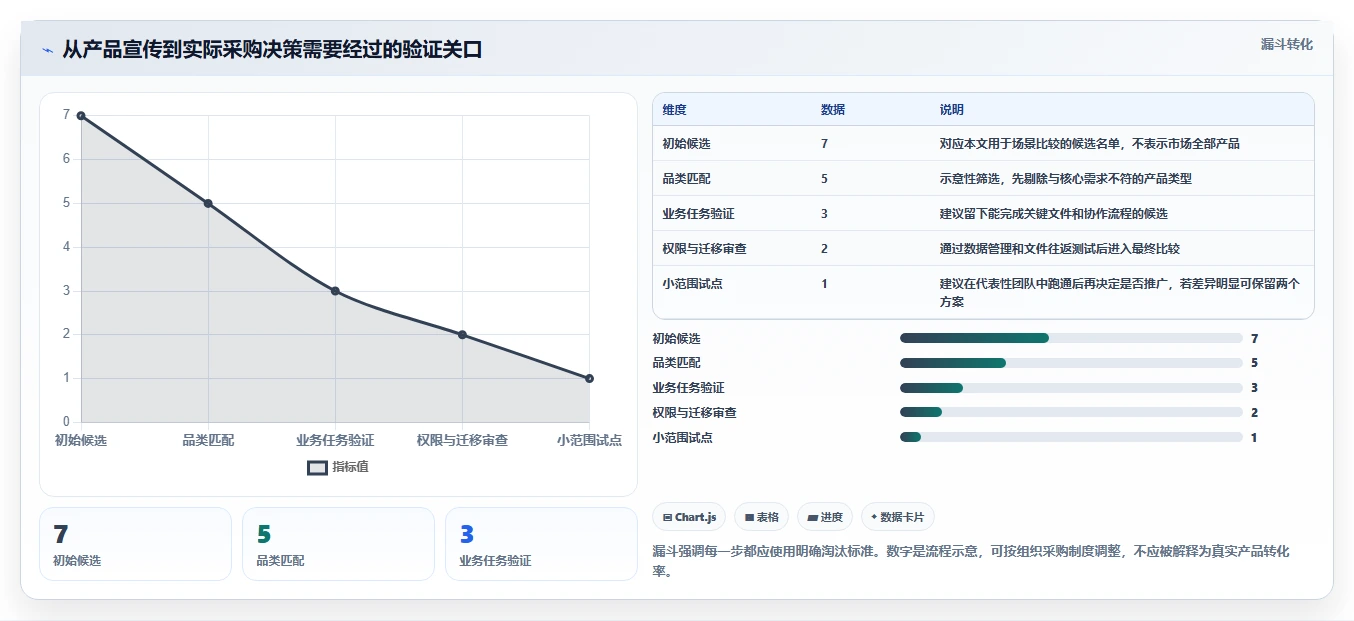Click the chart data point for 权限与迁移审查
This screenshot has width=1354, height=621.
click(462, 334)
